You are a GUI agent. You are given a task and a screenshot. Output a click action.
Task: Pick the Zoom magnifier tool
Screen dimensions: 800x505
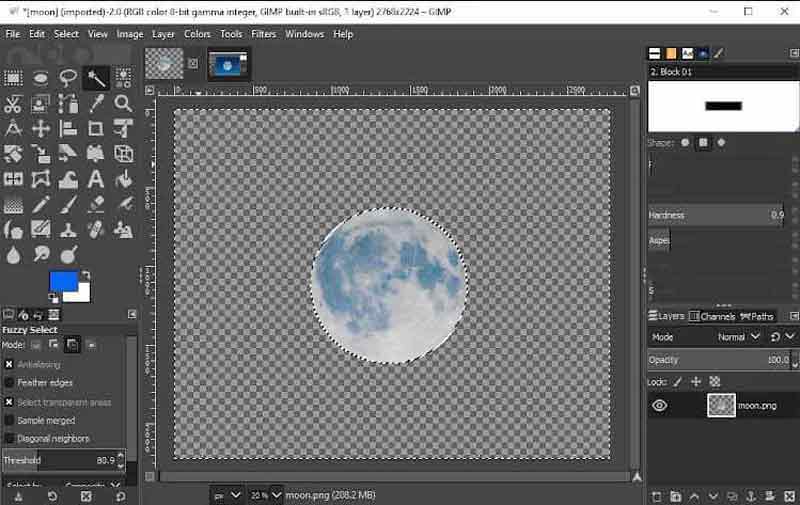[123, 103]
